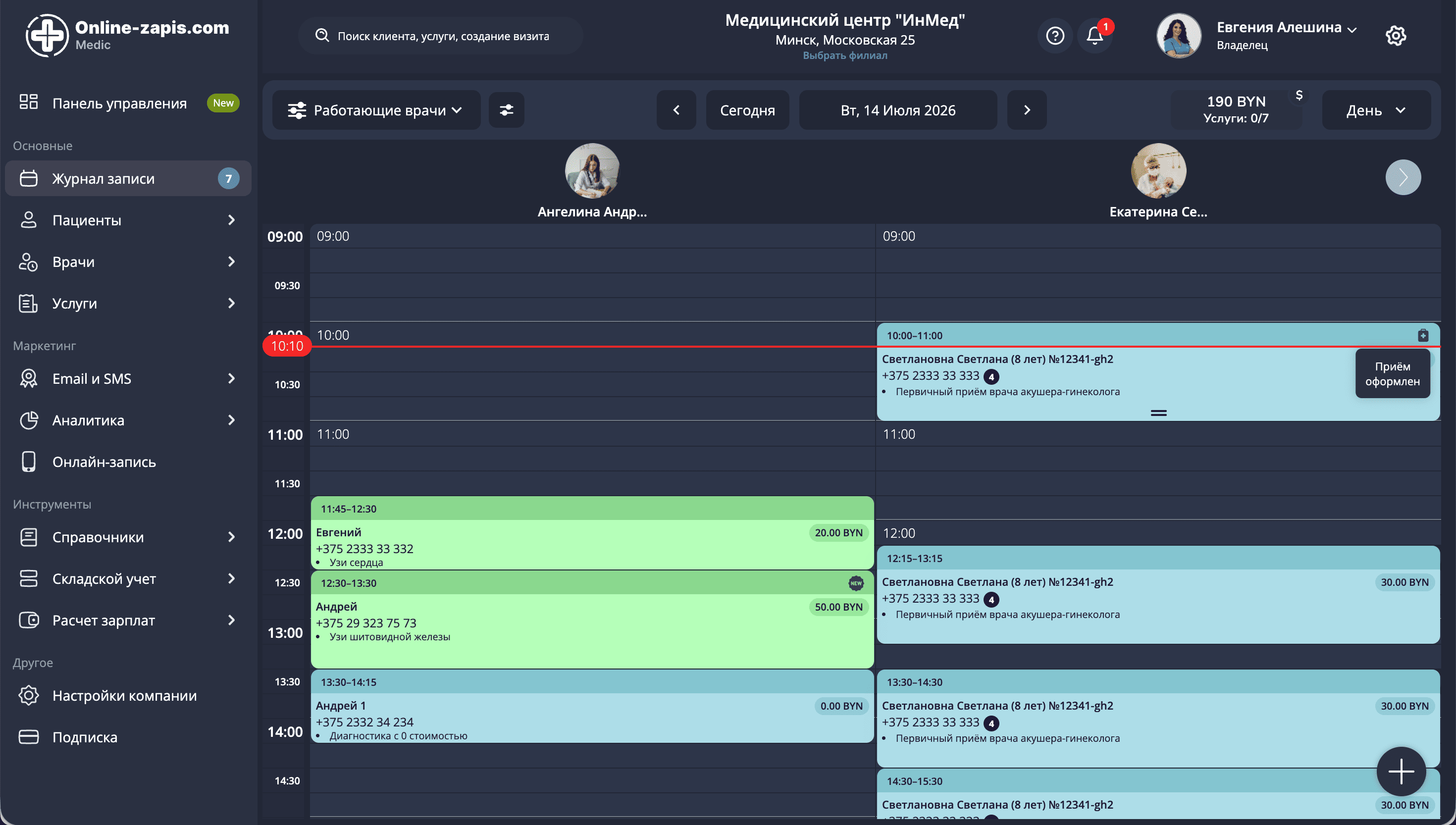
Task: Go to the next day
Action: click(1027, 110)
